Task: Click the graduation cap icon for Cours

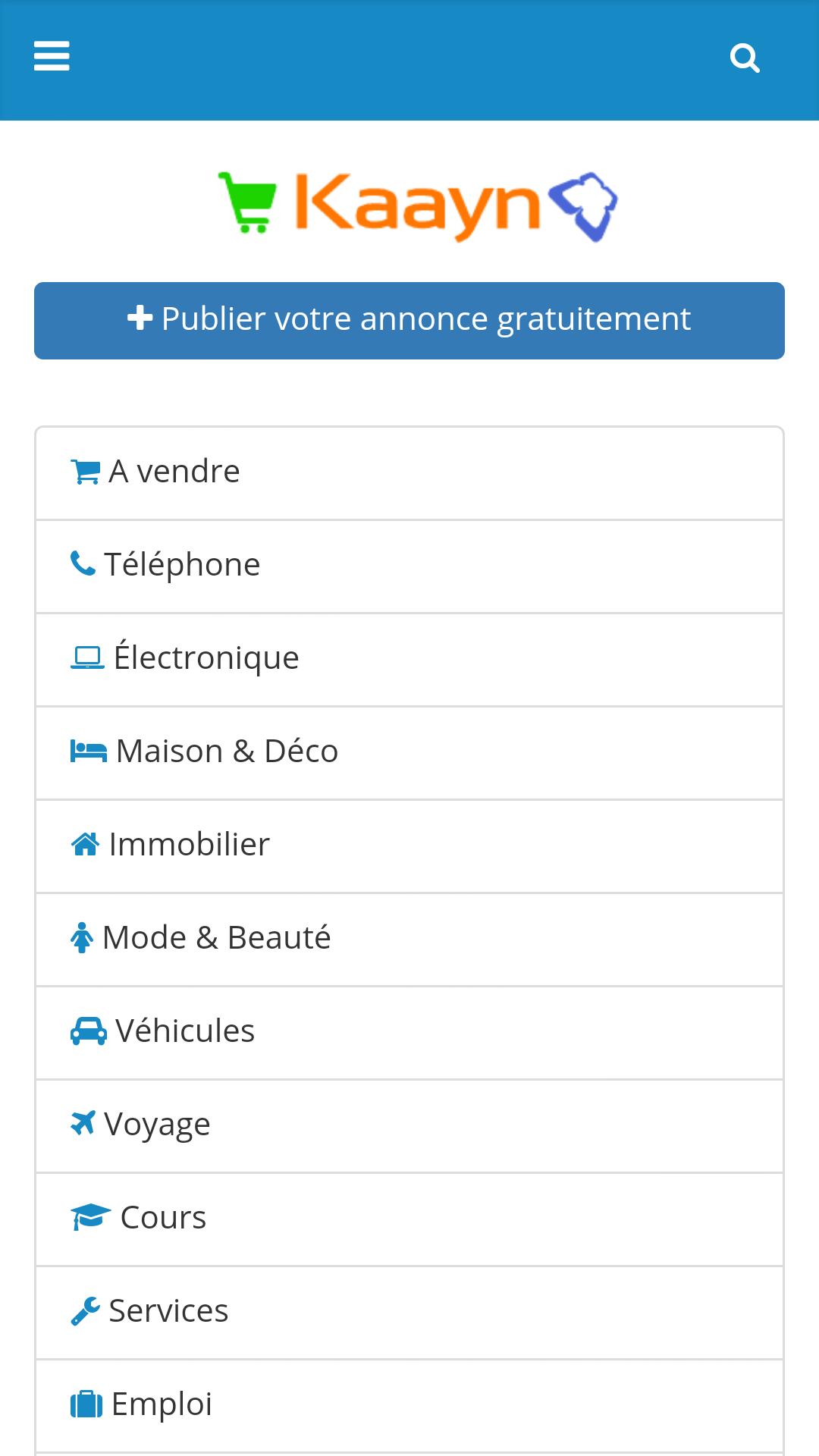Action: click(x=91, y=1217)
